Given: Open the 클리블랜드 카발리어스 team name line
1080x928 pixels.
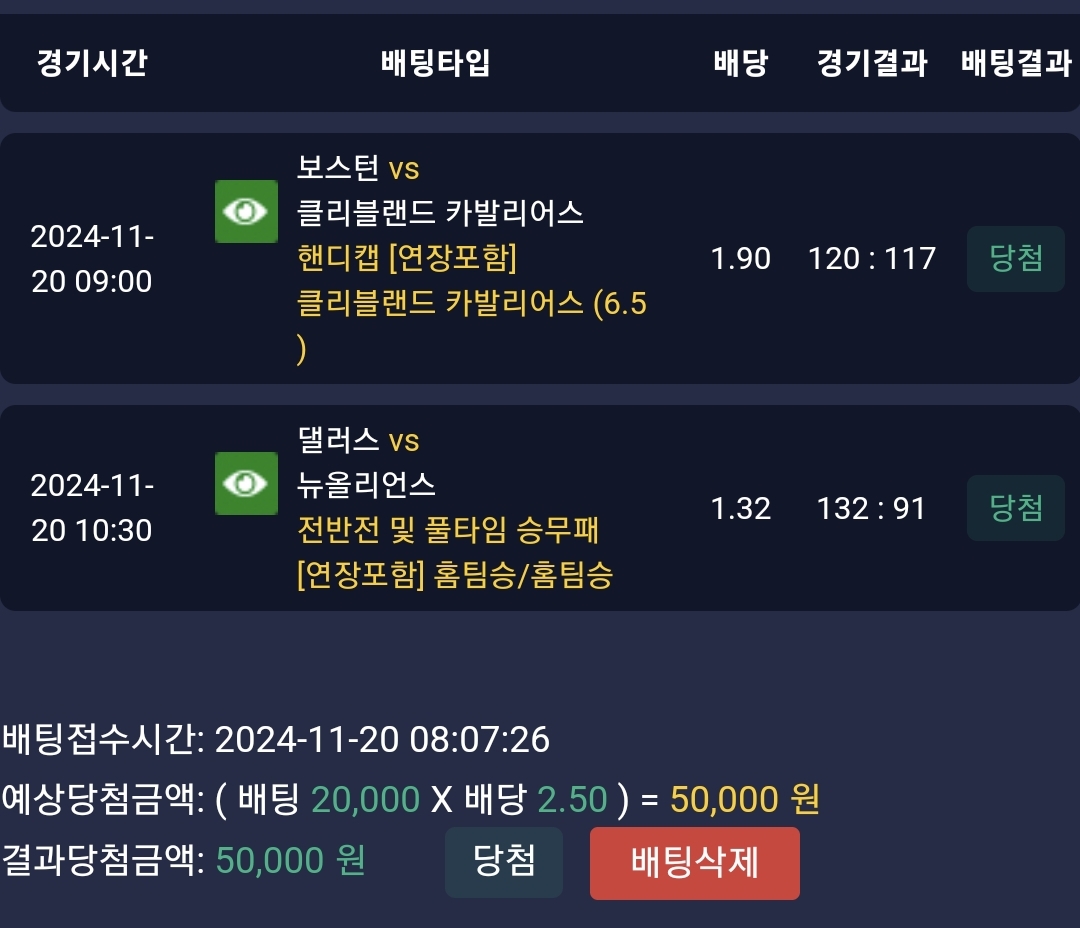Looking at the screenshot, I should (440, 213).
